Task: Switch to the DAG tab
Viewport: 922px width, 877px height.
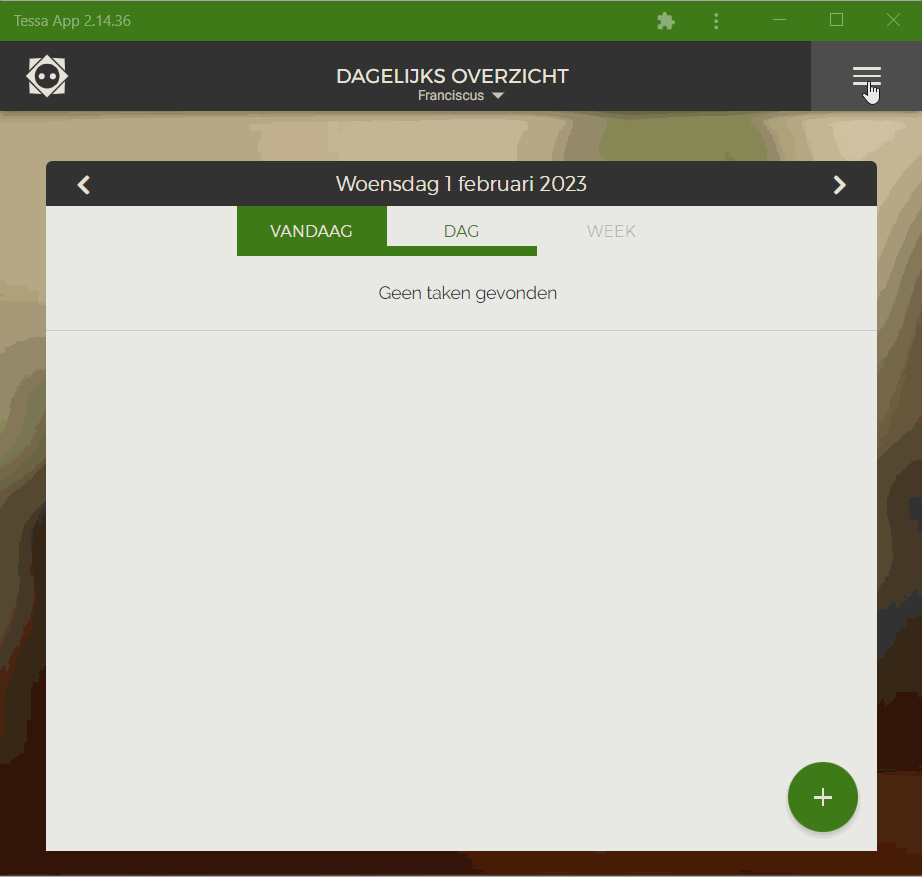Action: [x=462, y=231]
